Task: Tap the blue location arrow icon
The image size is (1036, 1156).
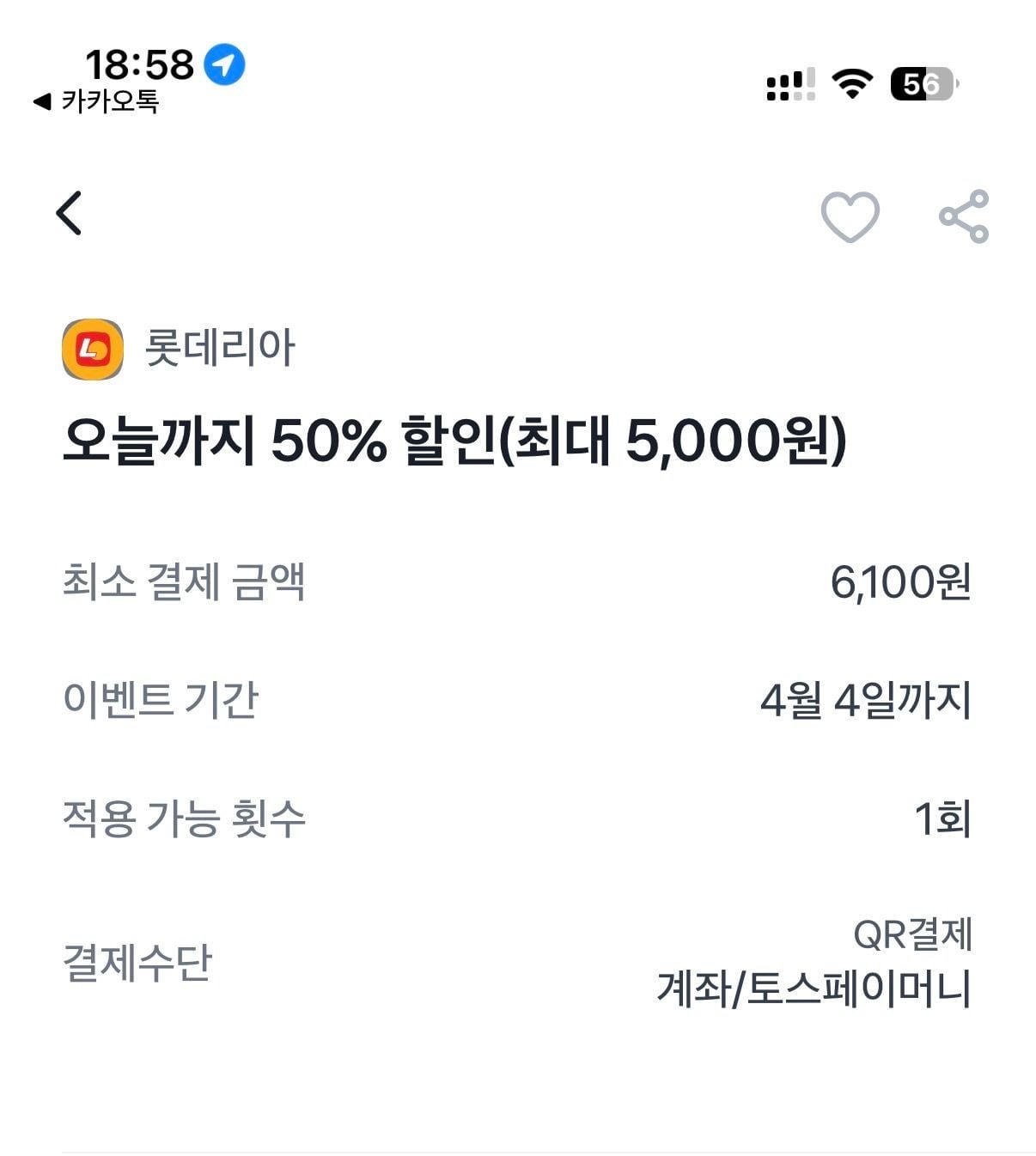Action: tap(224, 64)
